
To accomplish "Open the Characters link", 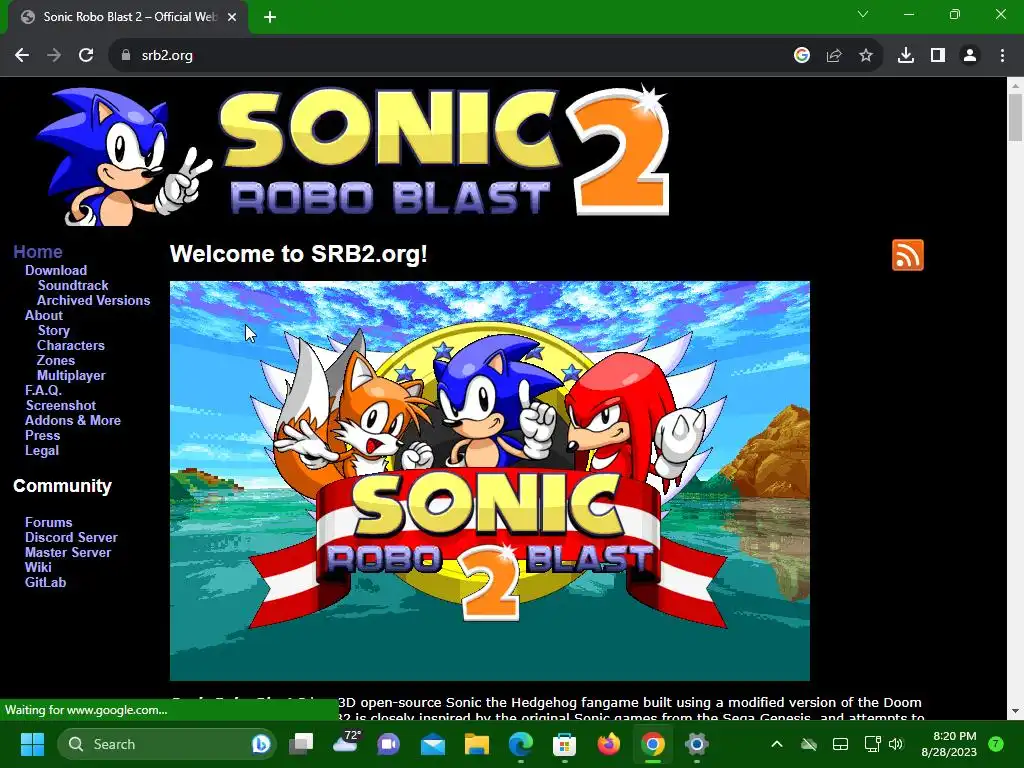I will (x=71, y=345).
